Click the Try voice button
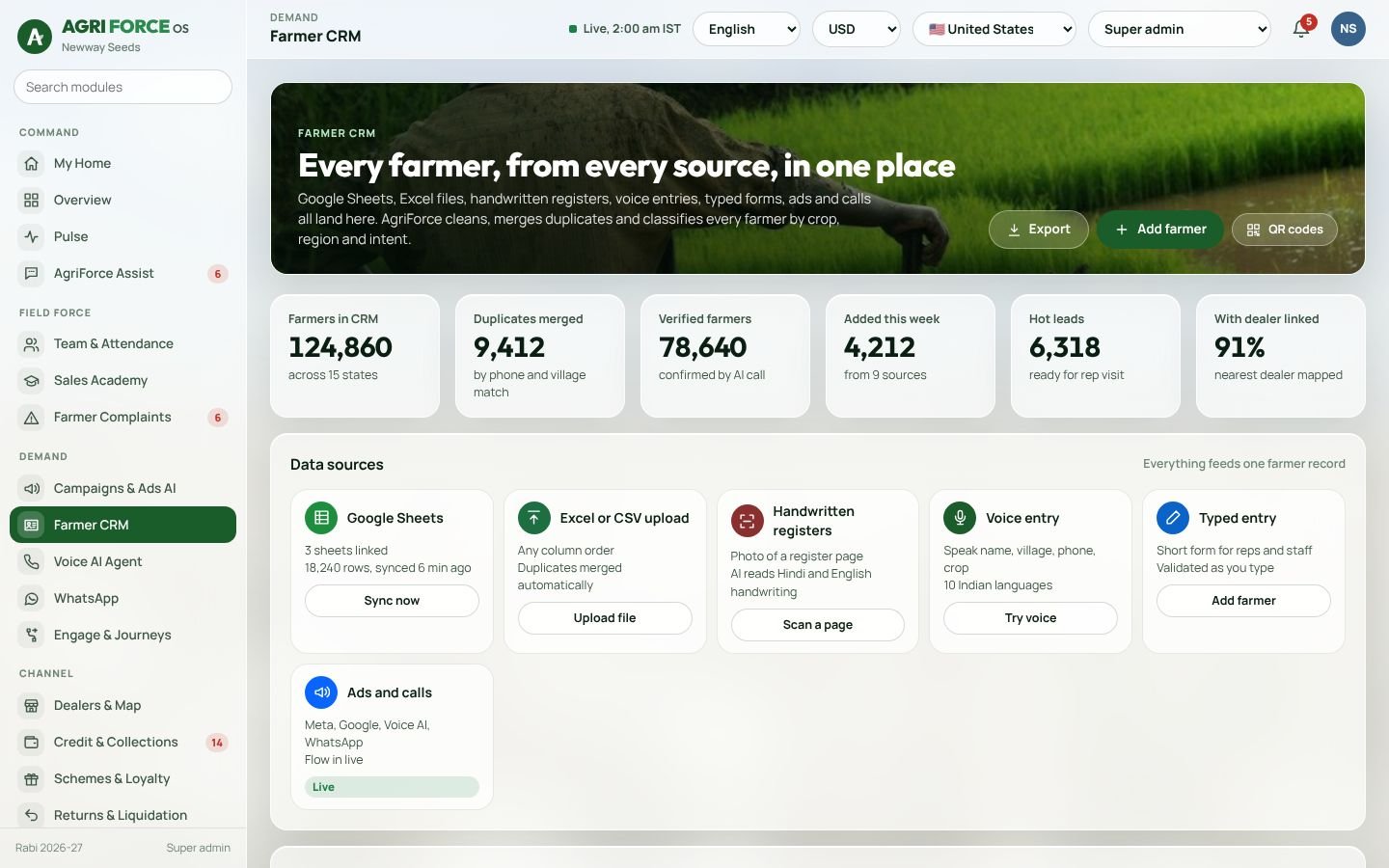This screenshot has width=1389, height=868. pos(1030,618)
